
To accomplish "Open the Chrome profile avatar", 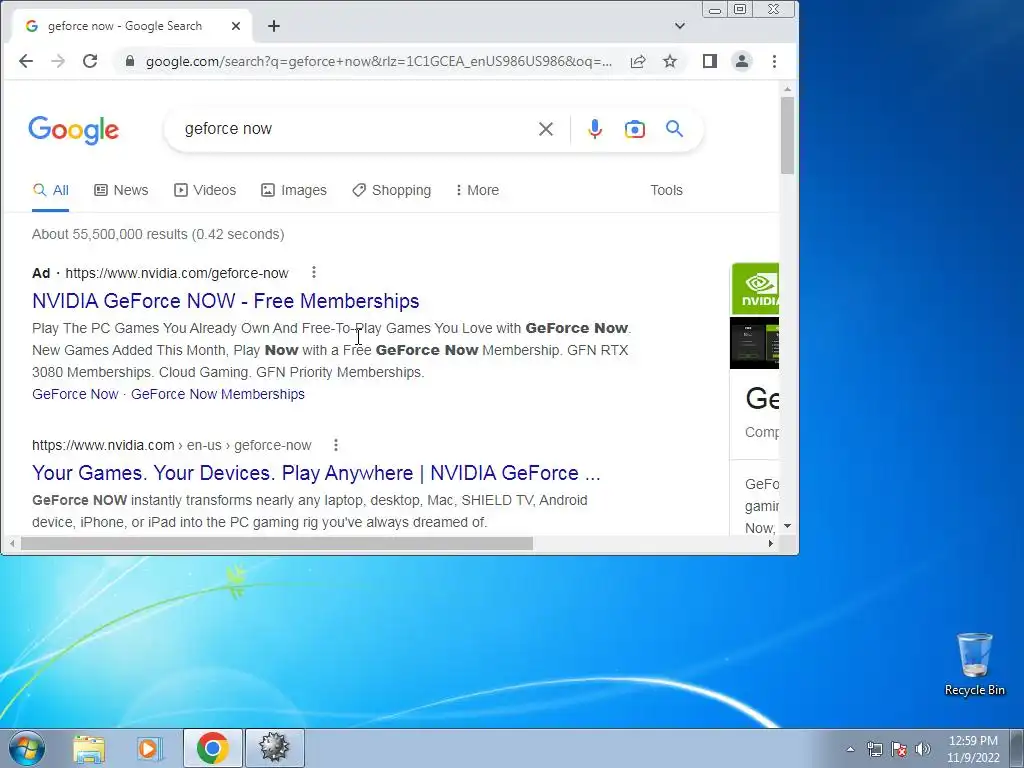I will (x=742, y=61).
